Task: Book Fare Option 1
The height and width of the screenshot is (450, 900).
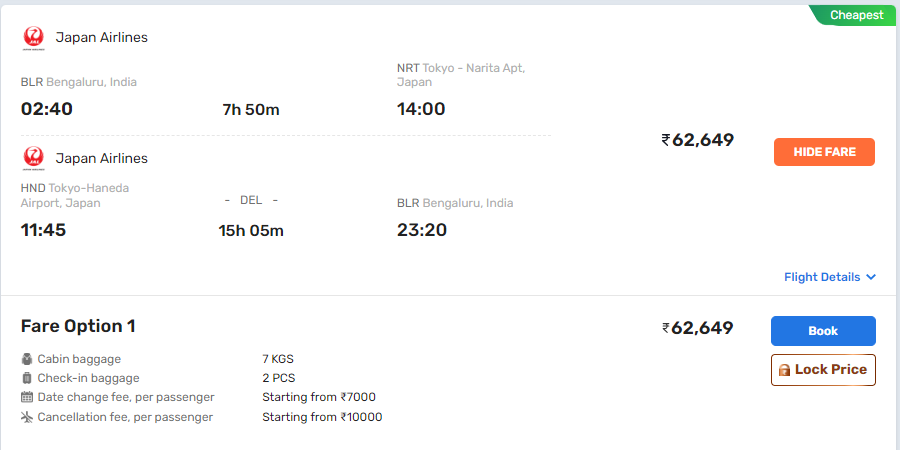Action: coord(823,331)
